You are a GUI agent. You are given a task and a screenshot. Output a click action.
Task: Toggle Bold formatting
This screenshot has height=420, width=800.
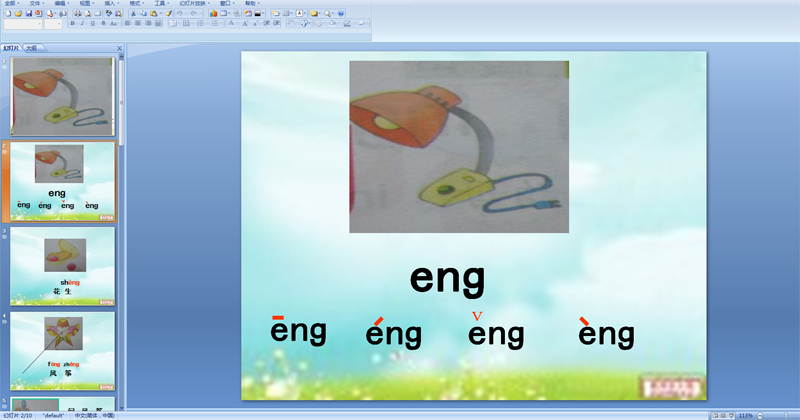73,23
